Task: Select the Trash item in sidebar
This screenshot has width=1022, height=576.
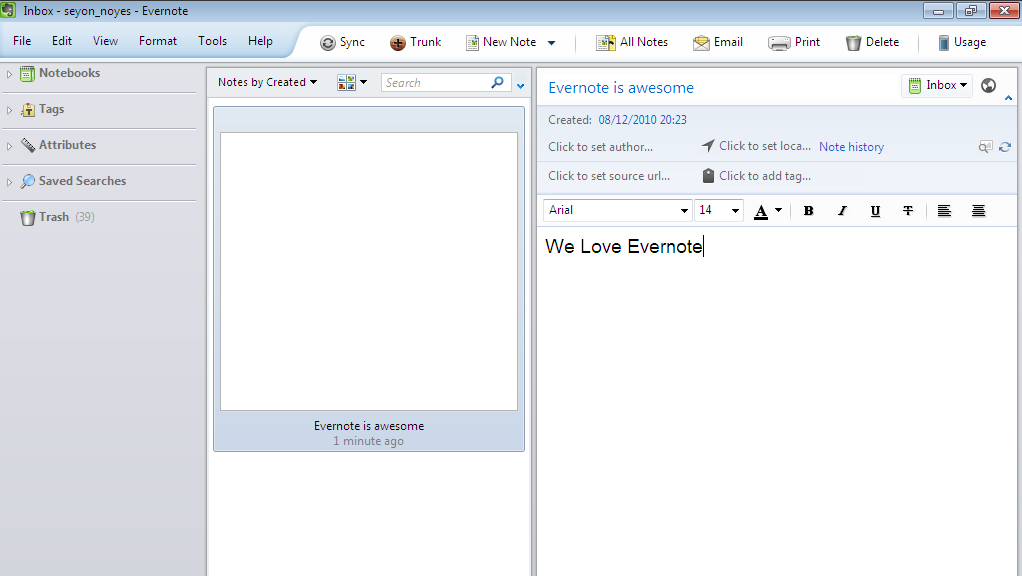Action: tap(57, 217)
